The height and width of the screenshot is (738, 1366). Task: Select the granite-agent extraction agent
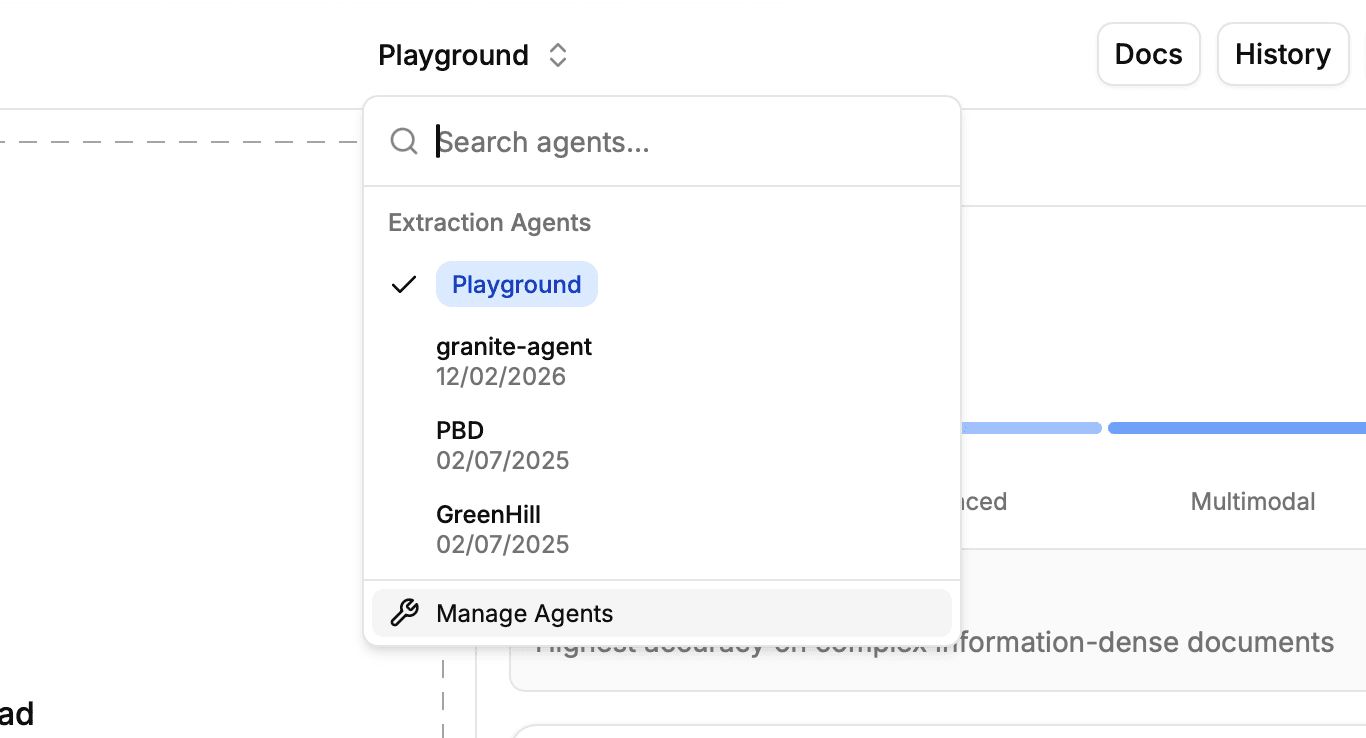pyautogui.click(x=514, y=346)
